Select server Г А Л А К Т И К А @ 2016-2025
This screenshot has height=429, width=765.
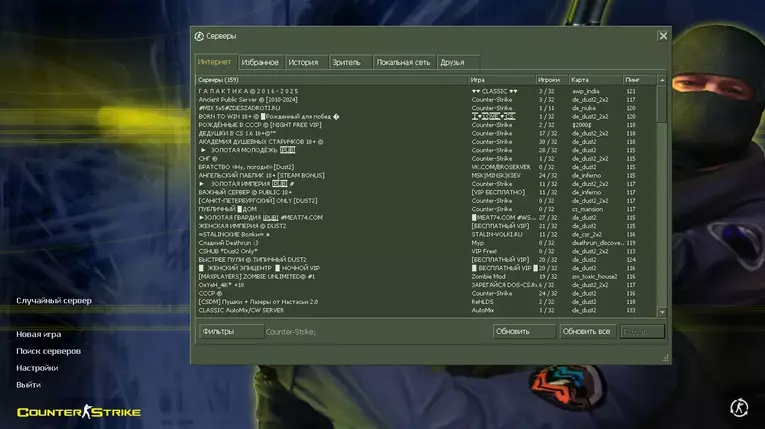pyautogui.click(x=426, y=91)
